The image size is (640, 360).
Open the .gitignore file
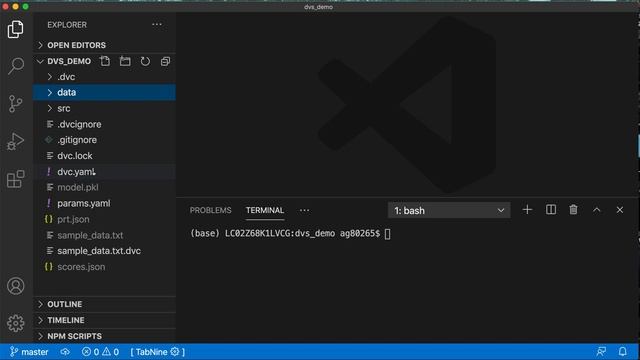point(104,140)
